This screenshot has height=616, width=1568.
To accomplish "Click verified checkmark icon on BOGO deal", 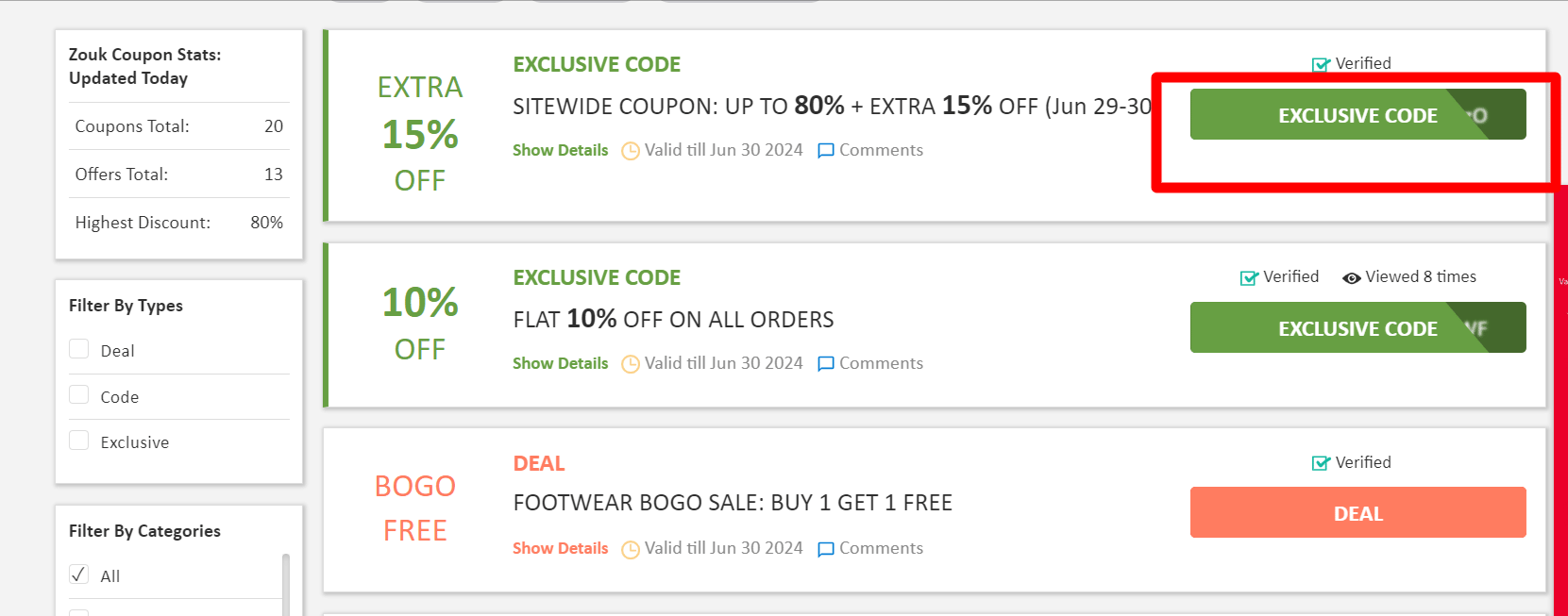I will coord(1321,463).
